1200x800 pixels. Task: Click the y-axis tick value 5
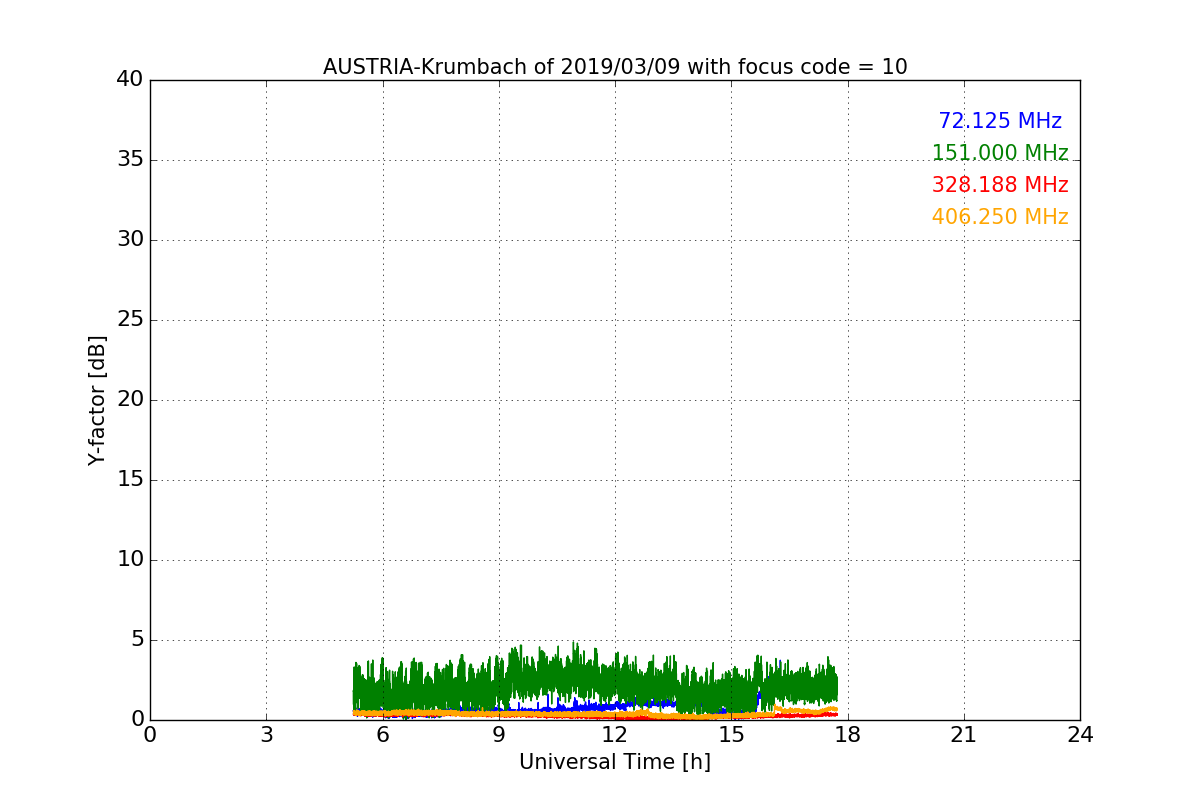click(x=136, y=640)
